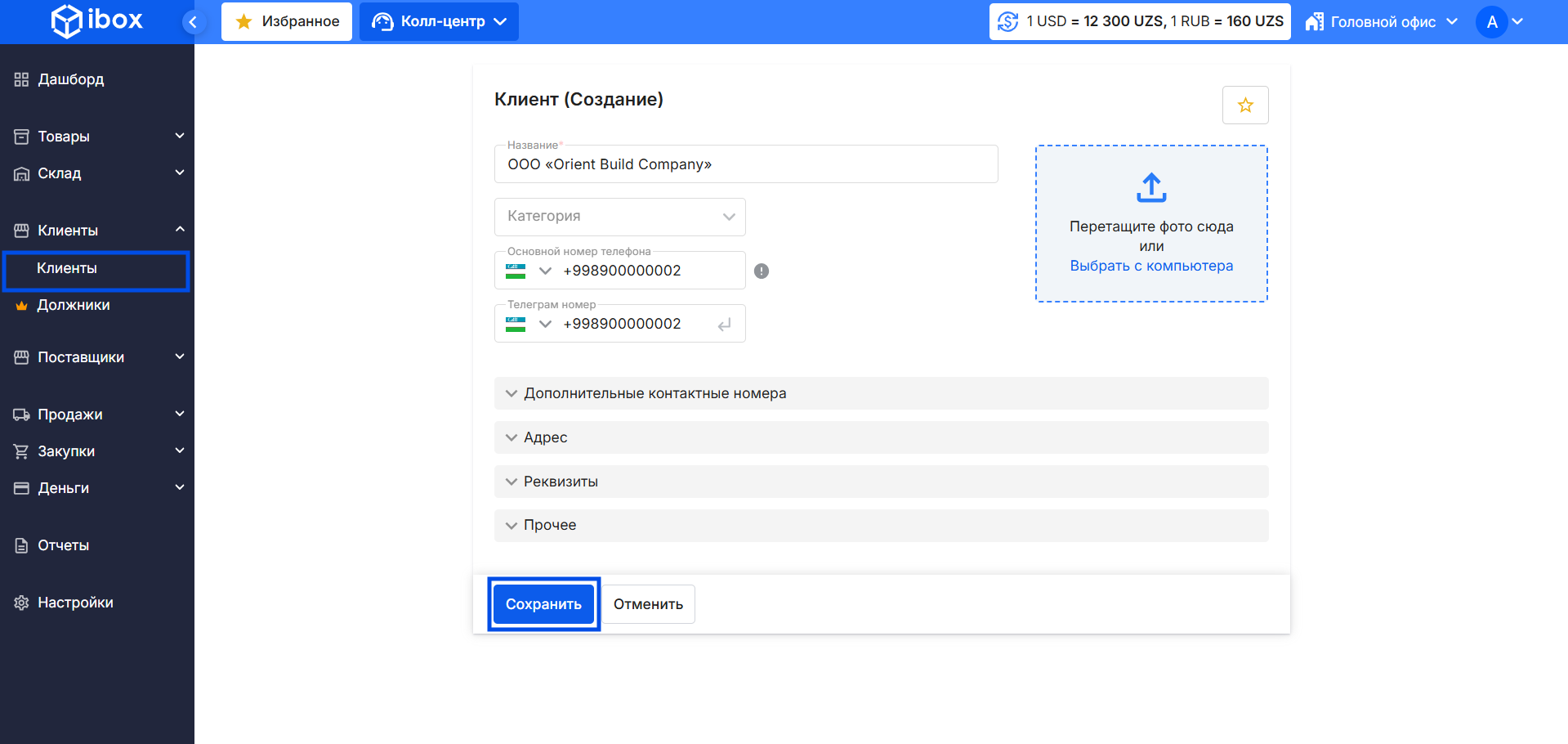The width and height of the screenshot is (1568, 744).
Task: Click the Отменить button
Action: click(x=648, y=604)
